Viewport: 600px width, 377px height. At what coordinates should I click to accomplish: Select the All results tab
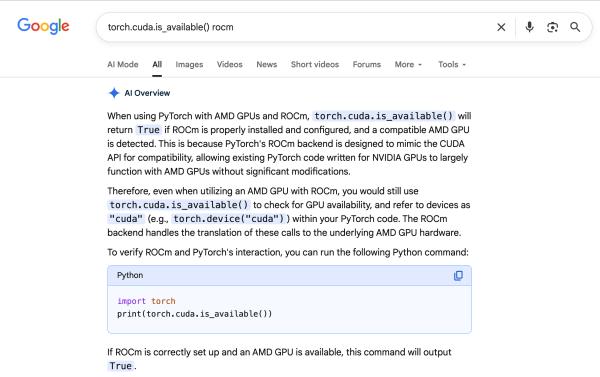pos(157,64)
